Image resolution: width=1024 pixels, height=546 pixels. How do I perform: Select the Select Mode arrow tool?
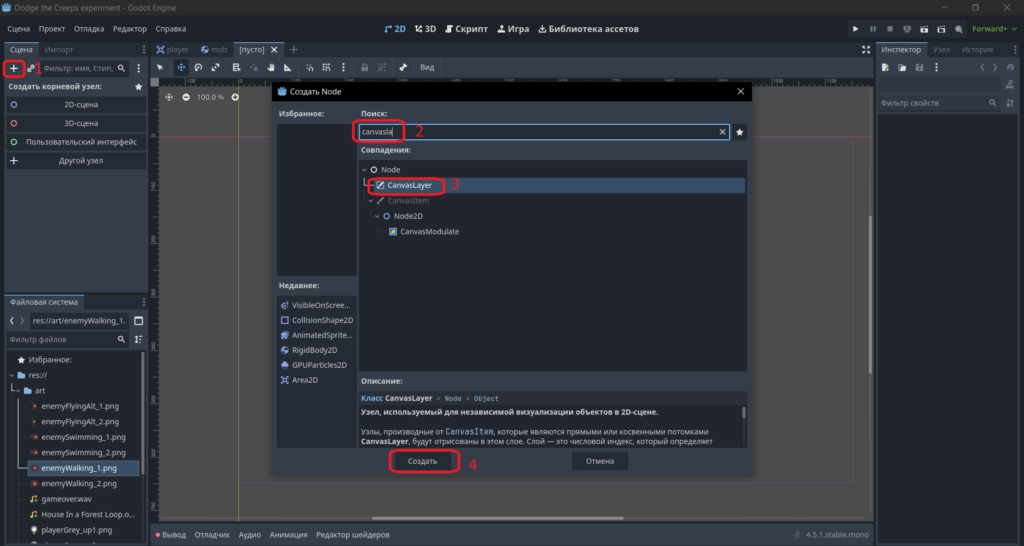point(160,67)
